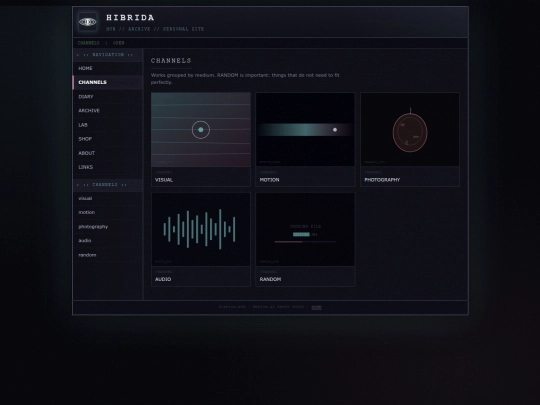Click the CHANNELS breadcrumb in the status strip
Viewport: 540px width, 405px height.
pos(89,43)
